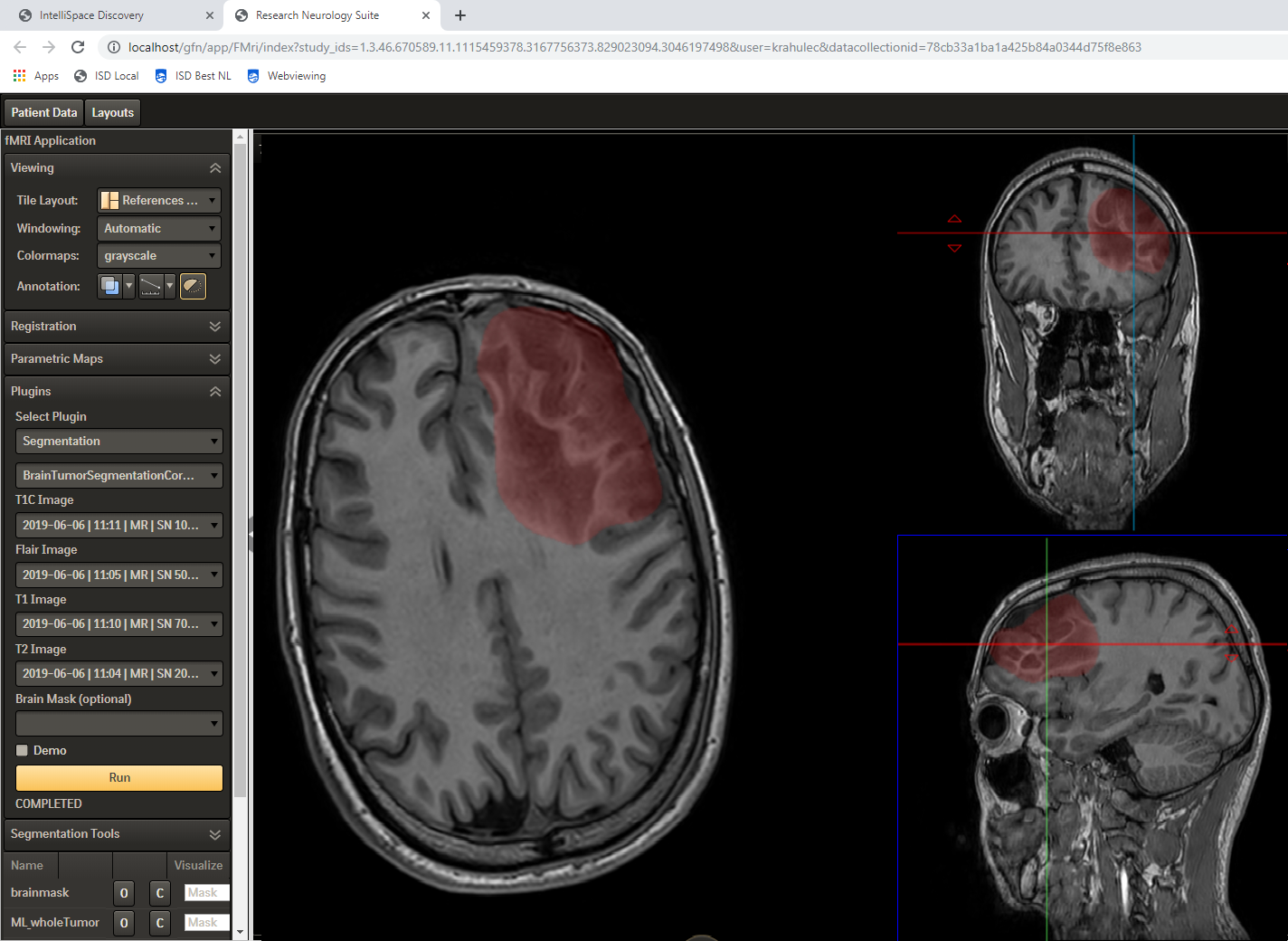Viewport: 1288px width, 941px height.
Task: Click the 'C' button for ML_wholeTumor row
Action: (x=160, y=923)
